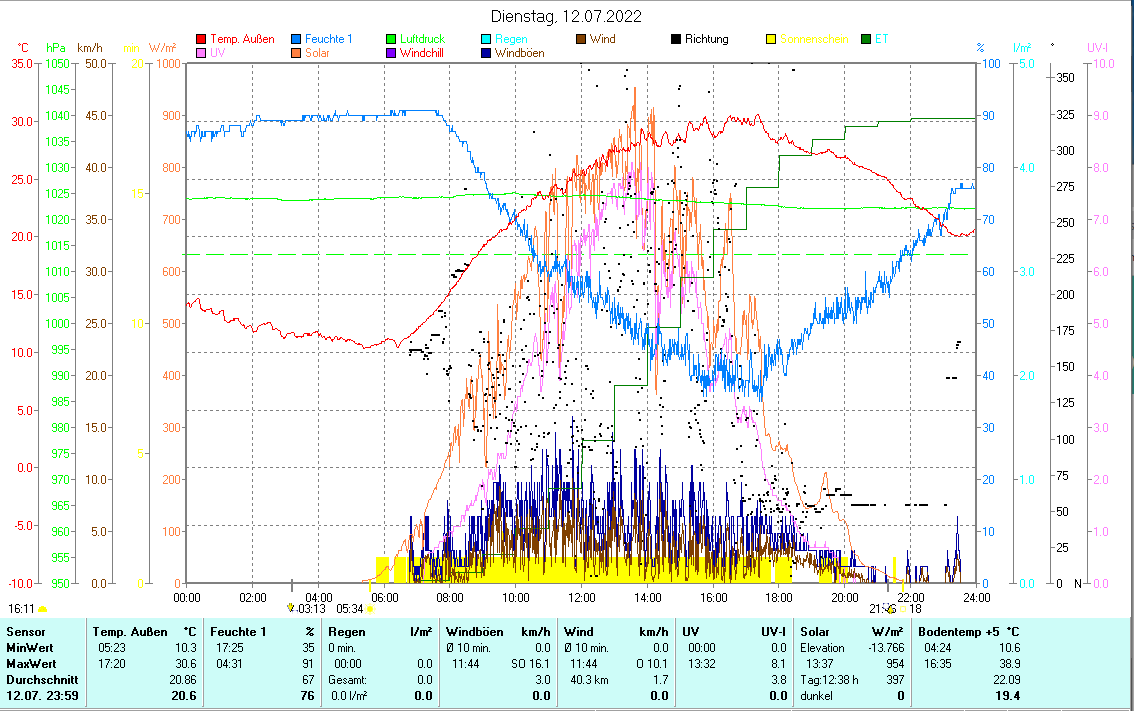This screenshot has height=711, width=1134.
Task: Click the blue Feuchte 1 legend swatch
Action: 297,40
